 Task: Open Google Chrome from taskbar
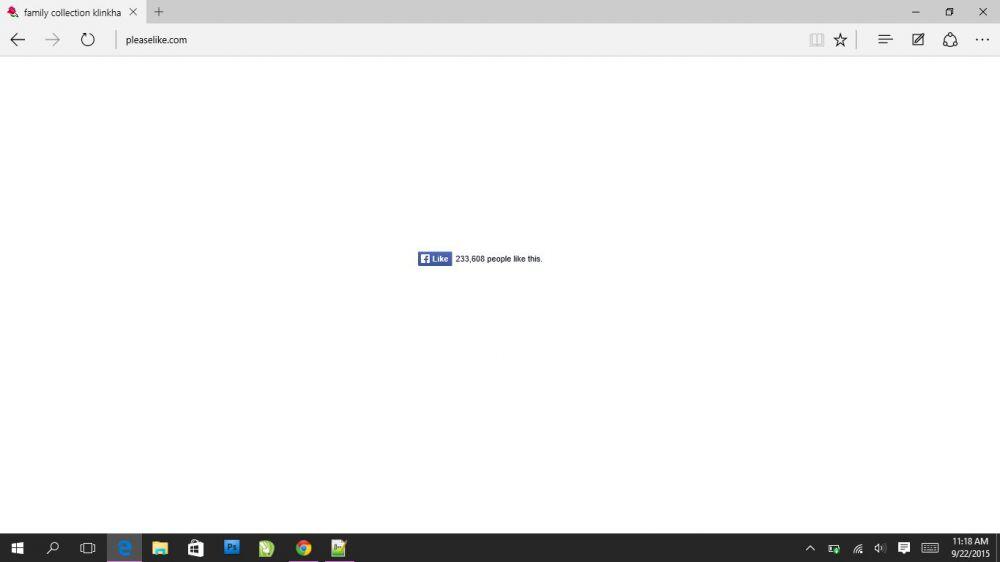[x=304, y=548]
